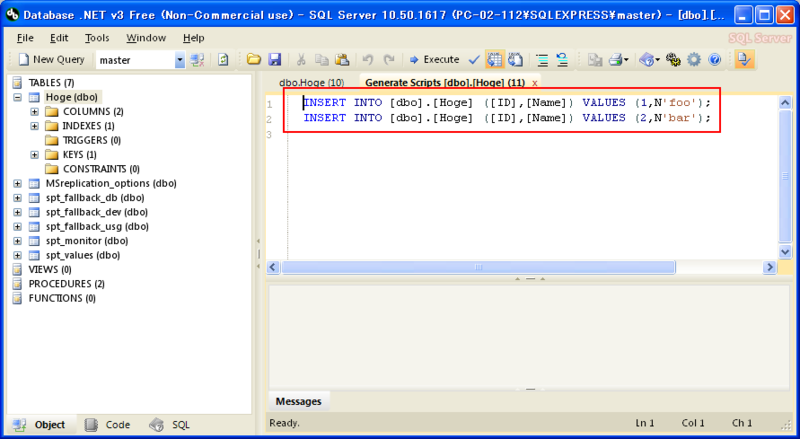This screenshot has height=439, width=800.
Task: Open the printer icon dropdown arrow
Action: [626, 60]
